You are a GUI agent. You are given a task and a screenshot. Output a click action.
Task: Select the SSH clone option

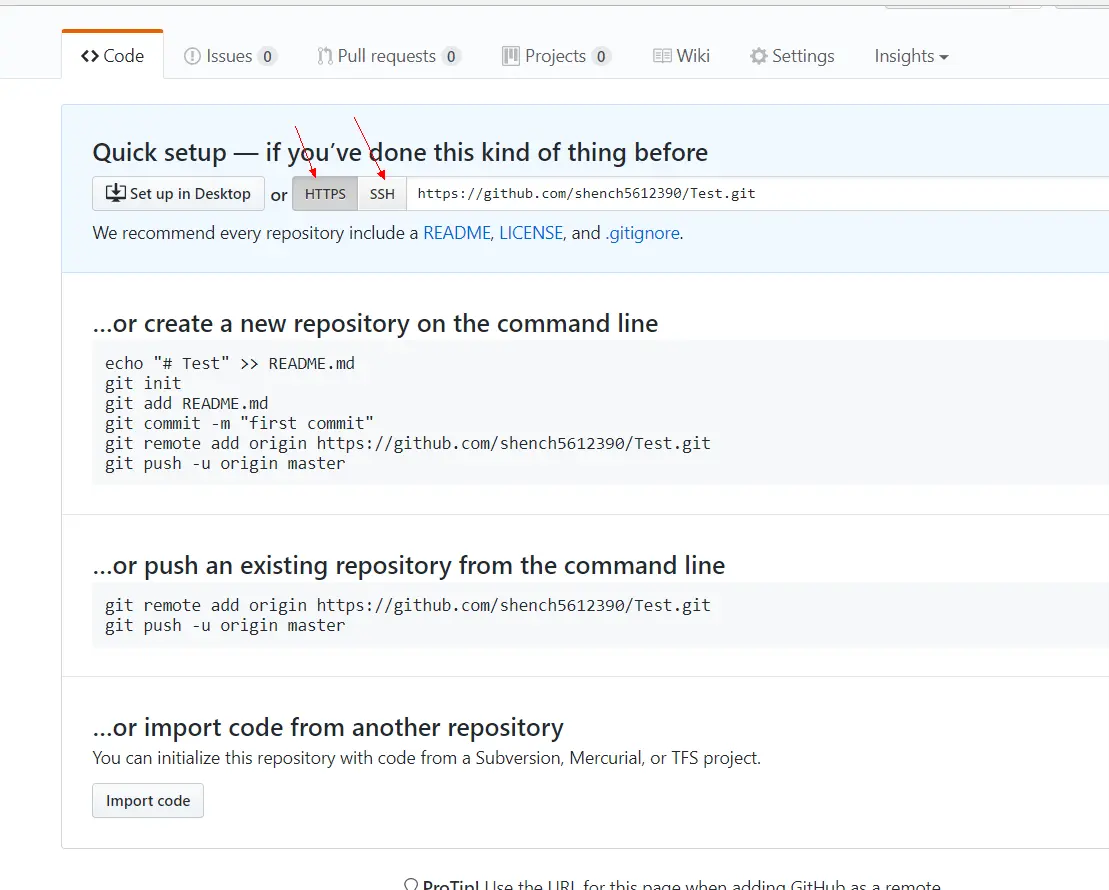pyautogui.click(x=382, y=194)
